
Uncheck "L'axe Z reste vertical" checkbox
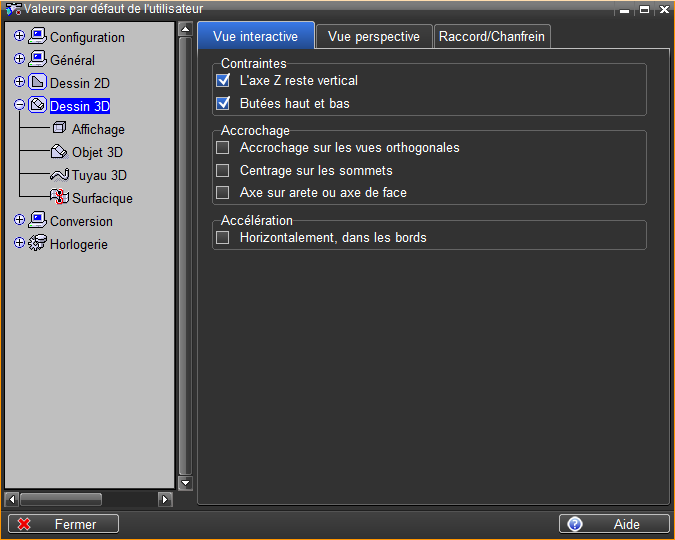223,80
